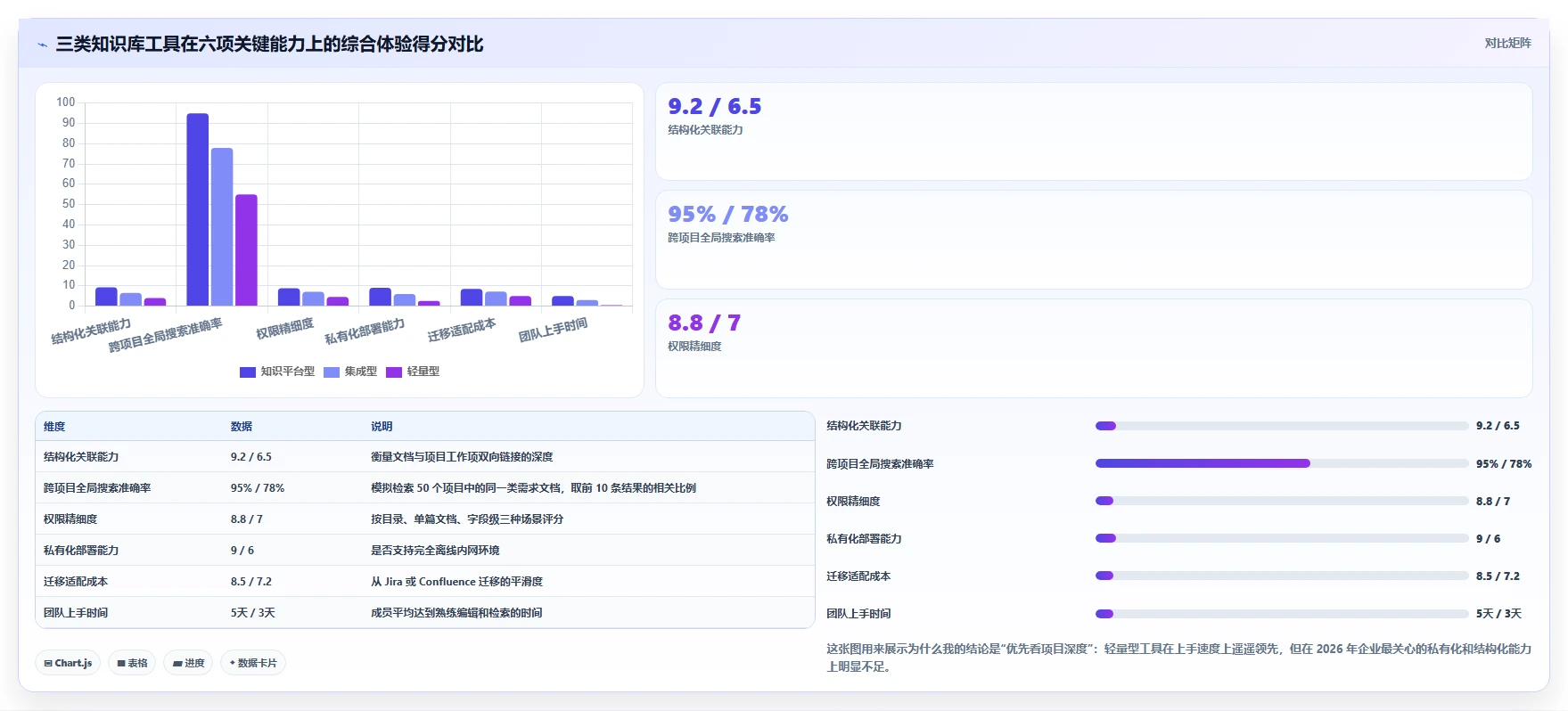Click the 说明 column header

coord(382,427)
